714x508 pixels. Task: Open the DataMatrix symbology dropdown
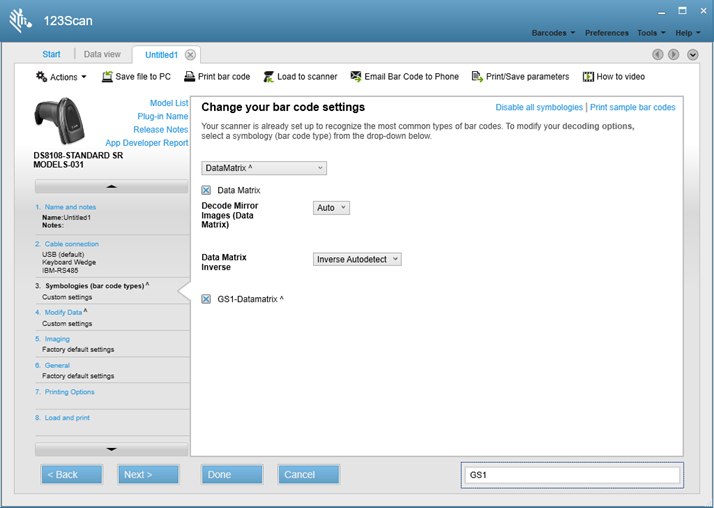coord(264,168)
